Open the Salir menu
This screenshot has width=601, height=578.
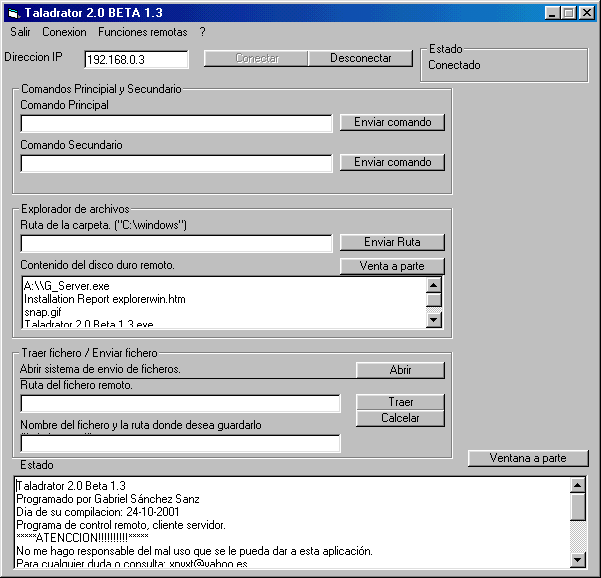[x=20, y=32]
